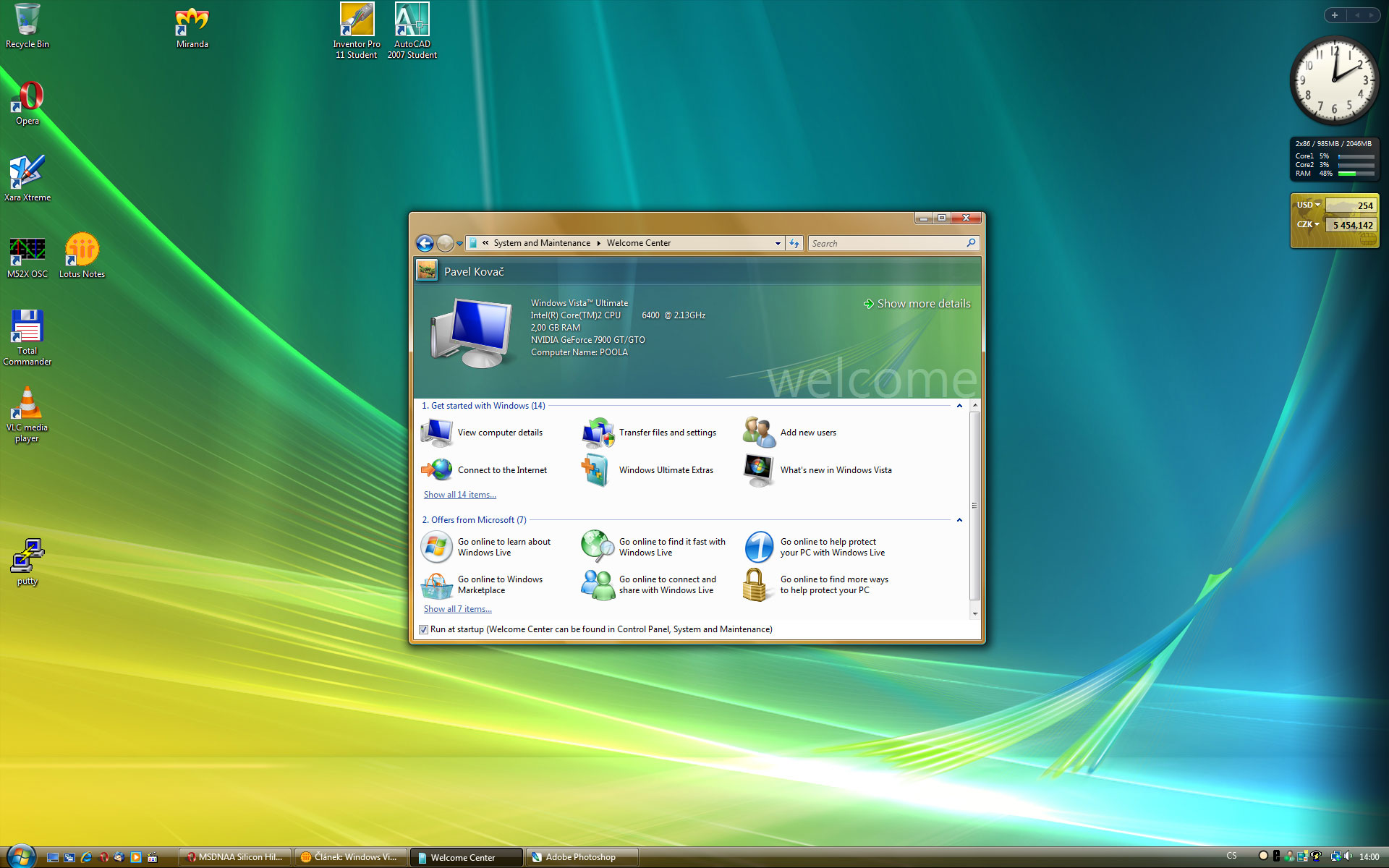The height and width of the screenshot is (868, 1389).
Task: Click the Show more details link
Action: click(x=923, y=304)
